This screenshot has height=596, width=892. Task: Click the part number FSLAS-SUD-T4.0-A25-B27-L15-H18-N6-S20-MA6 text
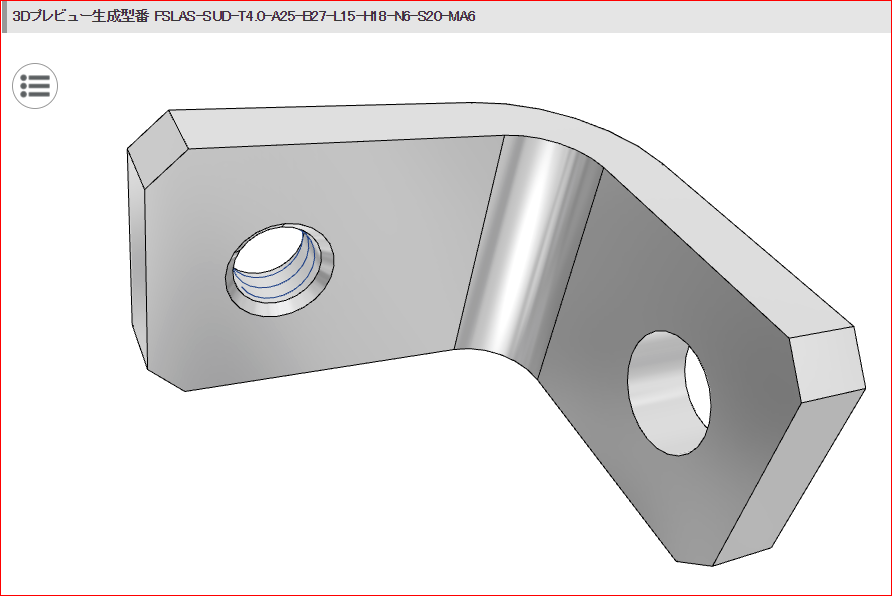coord(315,16)
